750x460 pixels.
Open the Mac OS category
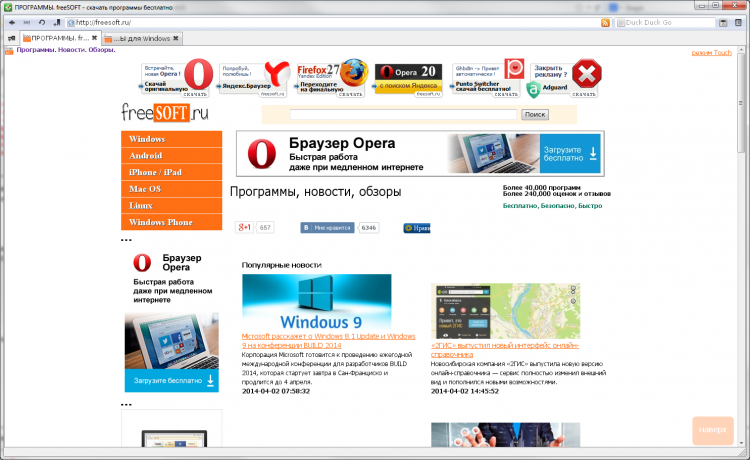pyautogui.click(x=172, y=189)
